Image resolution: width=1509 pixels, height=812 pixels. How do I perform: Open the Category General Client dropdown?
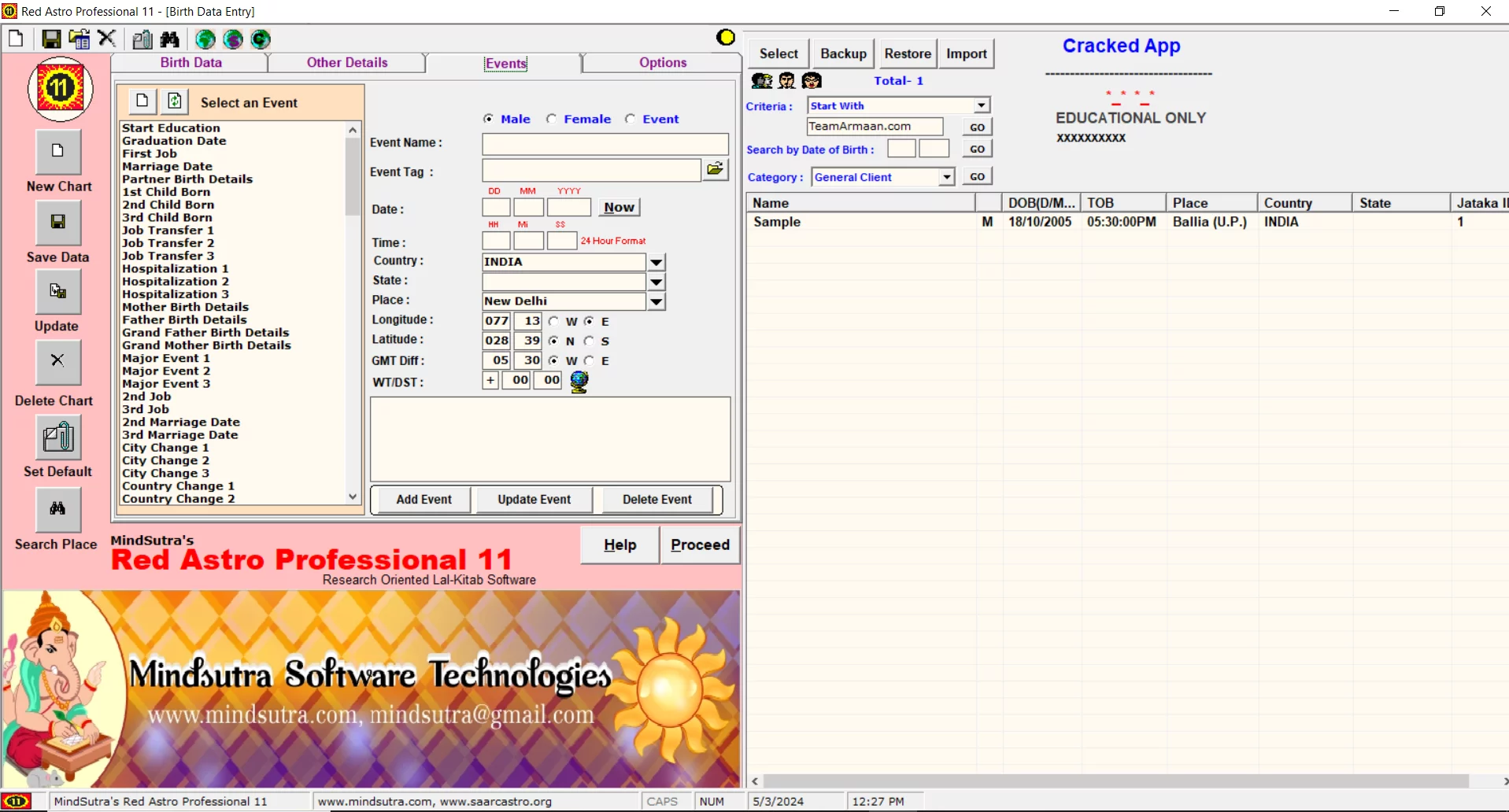pos(946,177)
